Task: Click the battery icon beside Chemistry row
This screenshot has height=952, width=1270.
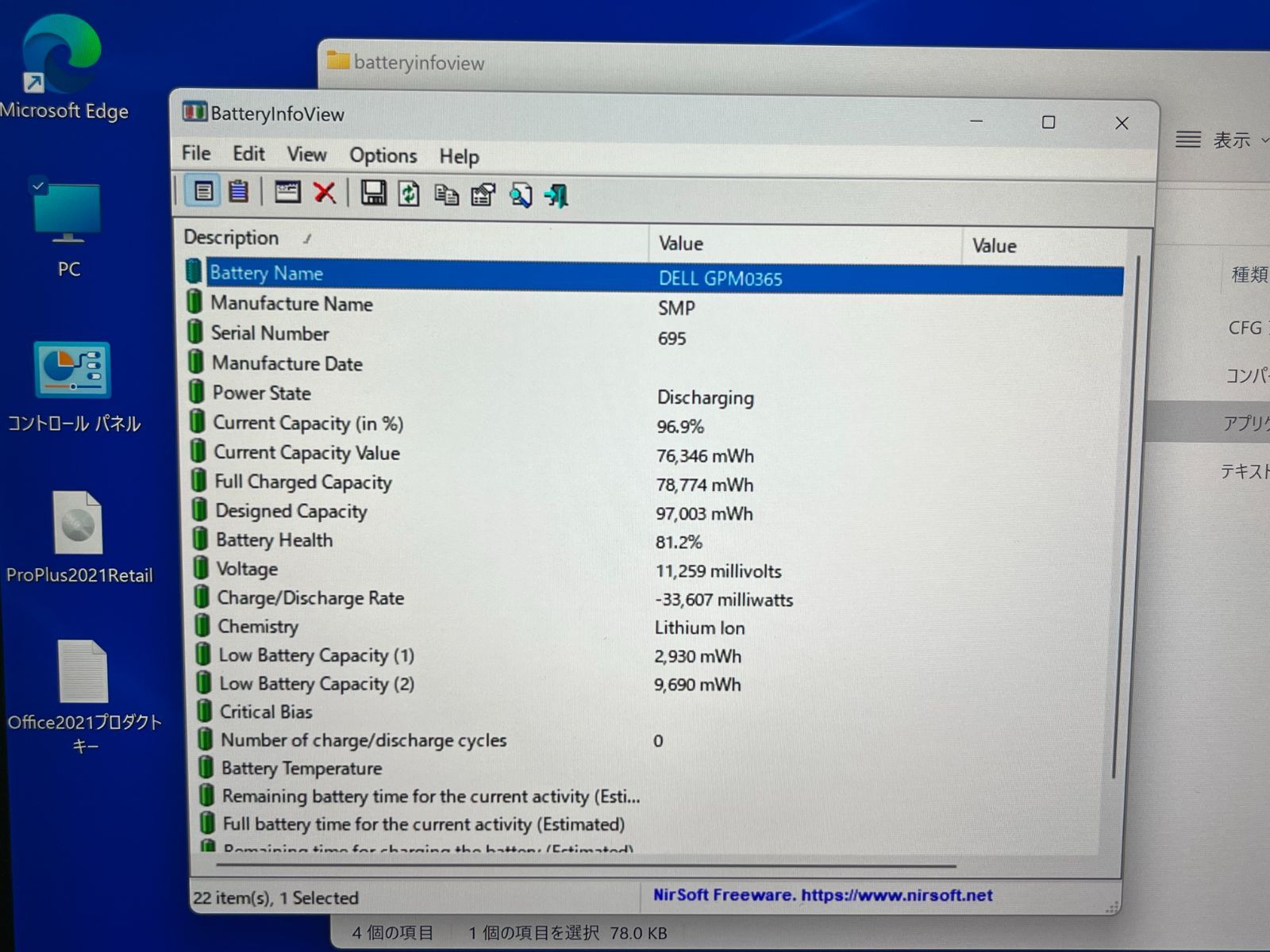Action: point(202,625)
